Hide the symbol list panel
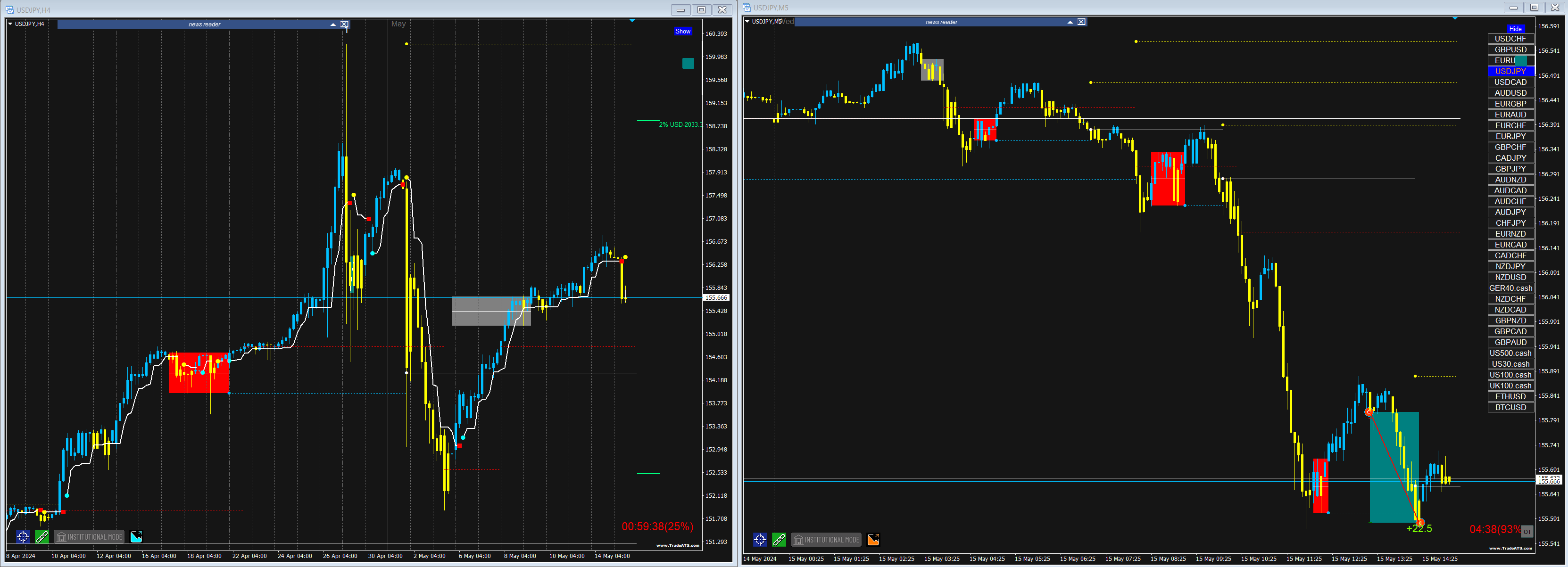 pyautogui.click(x=1515, y=29)
